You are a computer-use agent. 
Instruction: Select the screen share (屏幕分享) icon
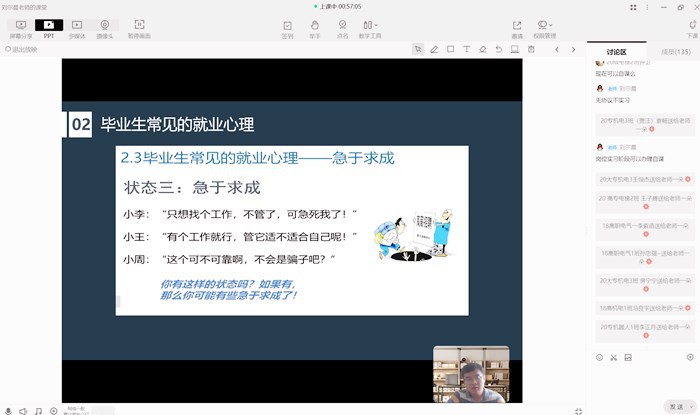pos(20,26)
